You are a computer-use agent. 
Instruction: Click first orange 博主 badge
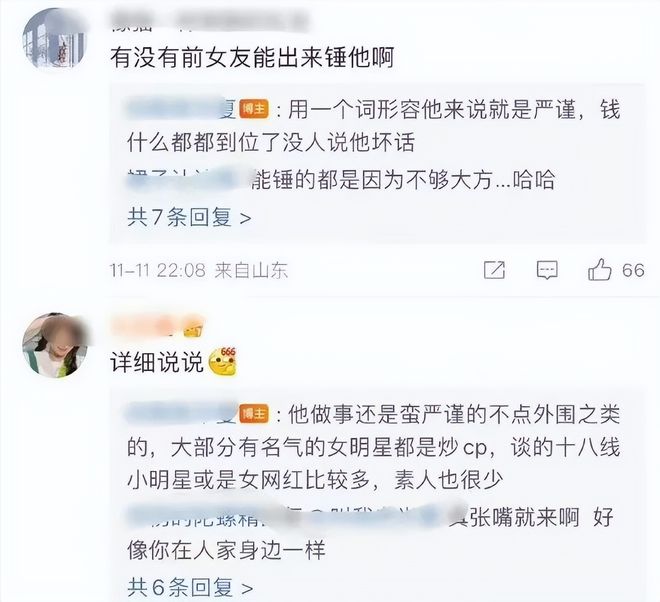(254, 109)
